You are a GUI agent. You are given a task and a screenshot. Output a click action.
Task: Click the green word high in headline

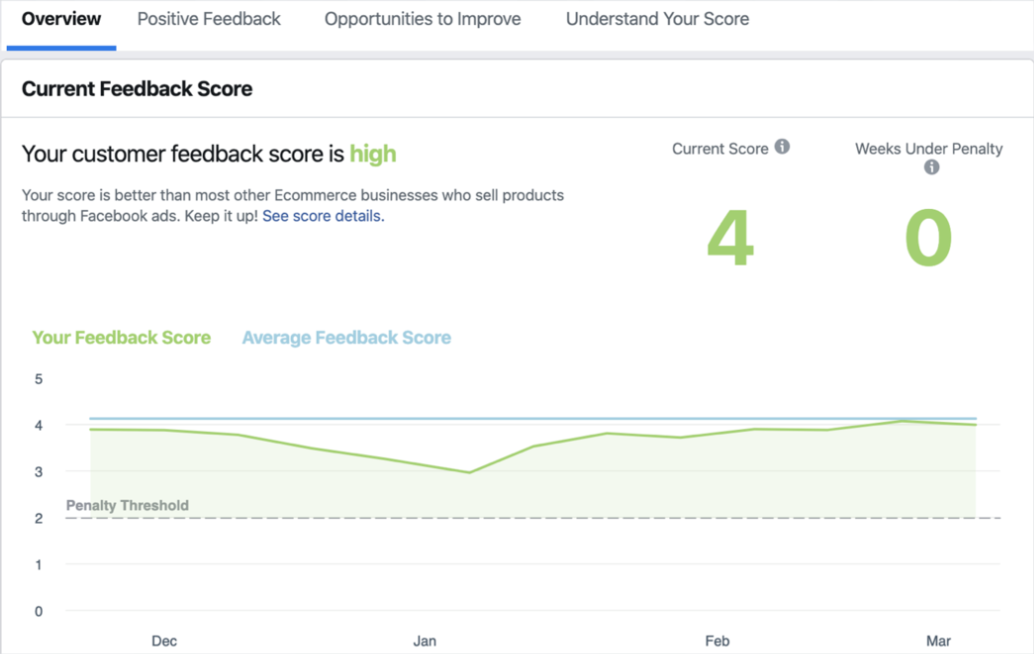373,154
